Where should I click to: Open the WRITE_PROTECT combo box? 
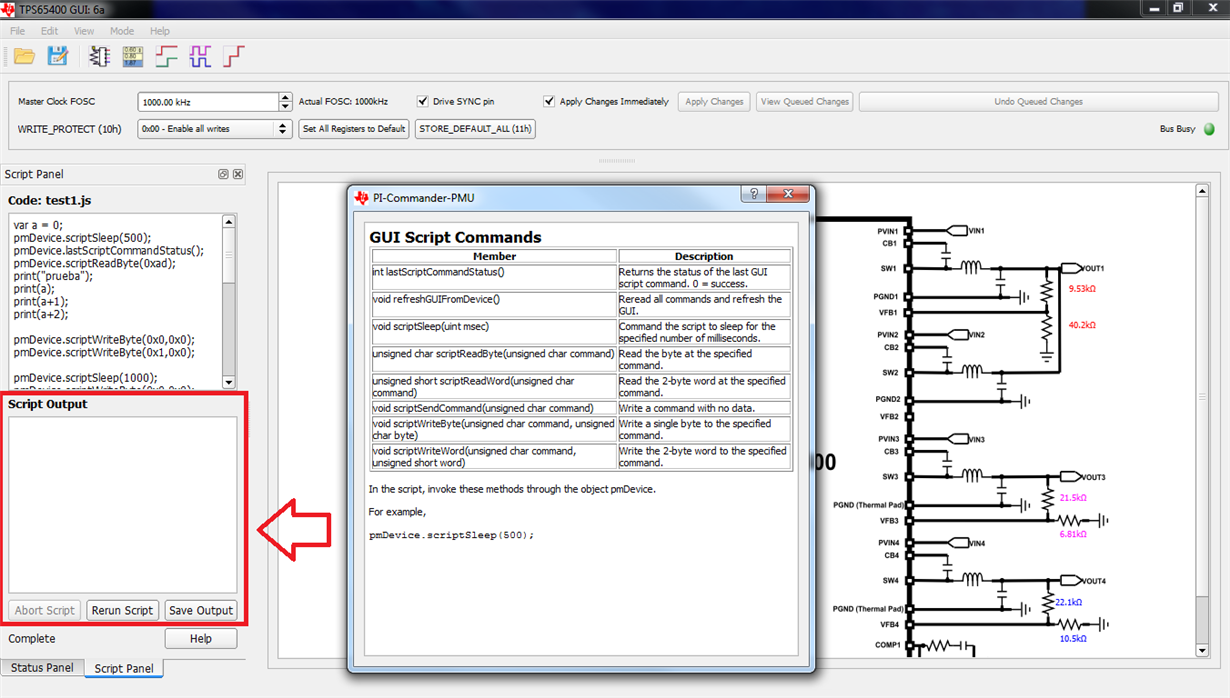214,129
